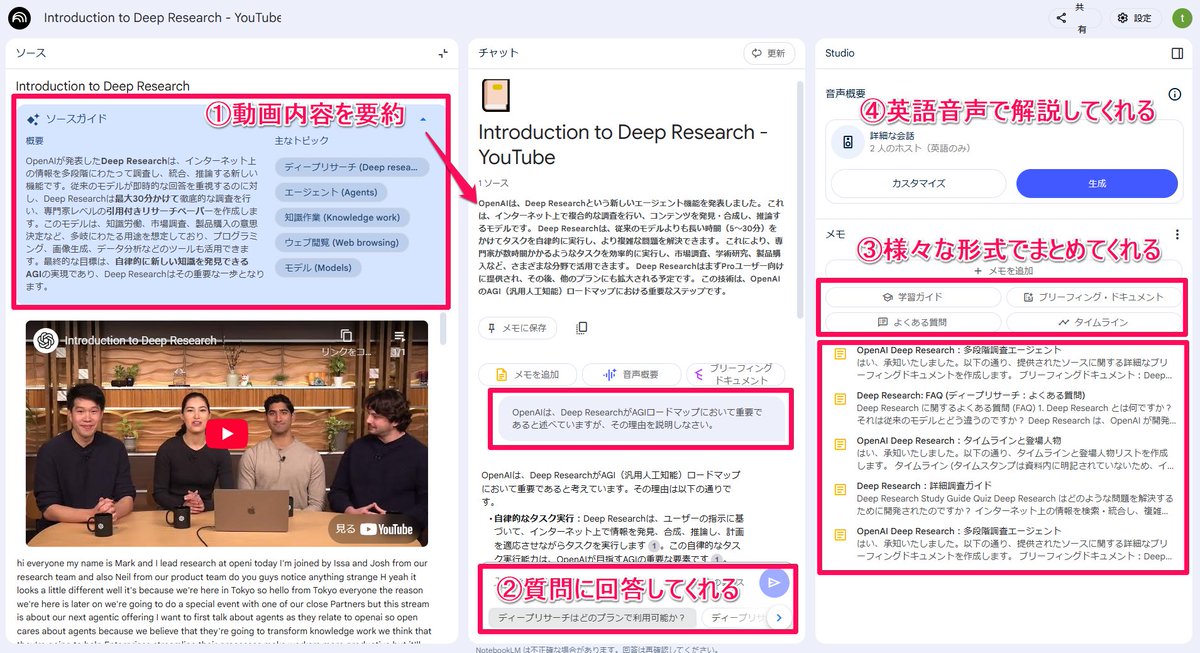Copy the chat answer using the copy icon
Screen dimensions: 1200x653
pyautogui.click(x=580, y=327)
